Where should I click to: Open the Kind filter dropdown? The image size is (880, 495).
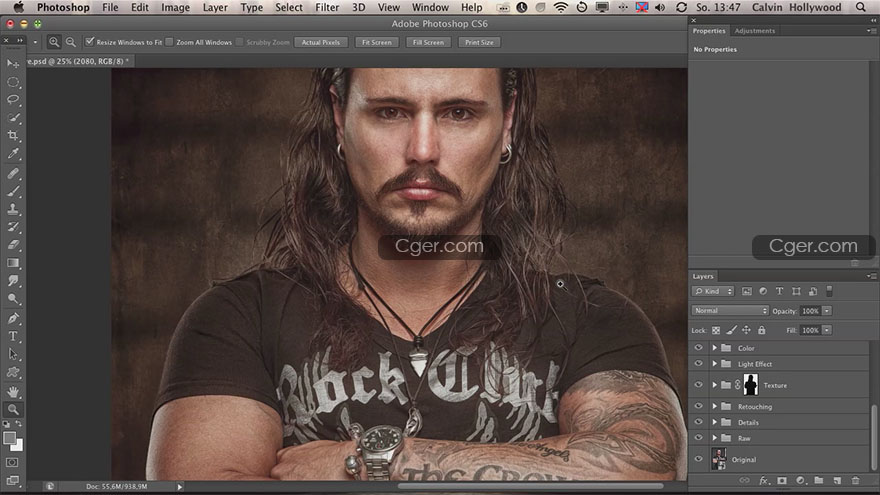[x=713, y=291]
